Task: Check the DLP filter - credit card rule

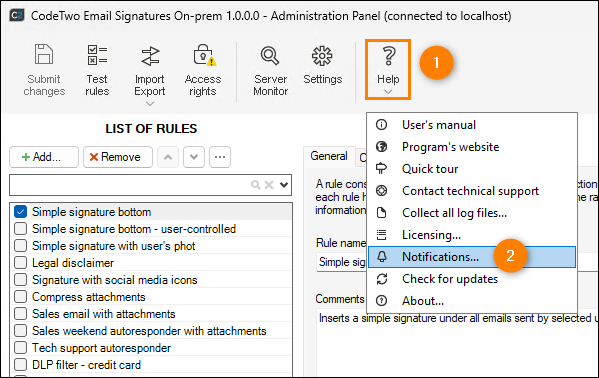Action: click(20, 365)
